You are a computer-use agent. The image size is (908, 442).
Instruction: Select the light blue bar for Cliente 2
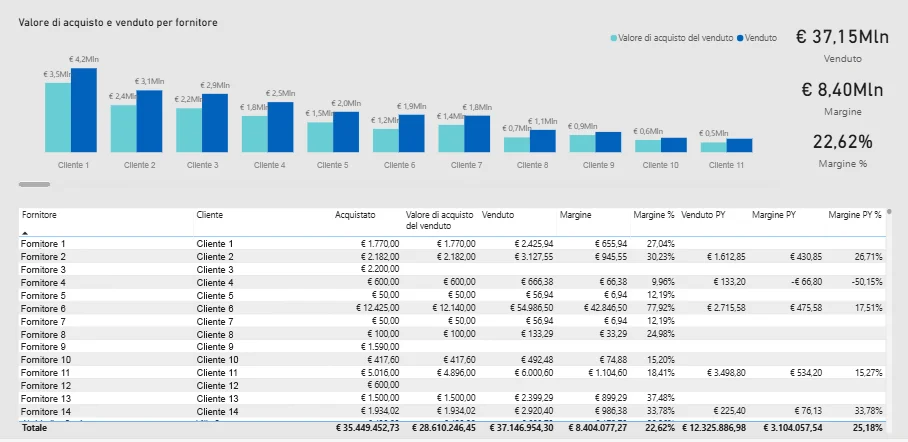click(x=123, y=128)
